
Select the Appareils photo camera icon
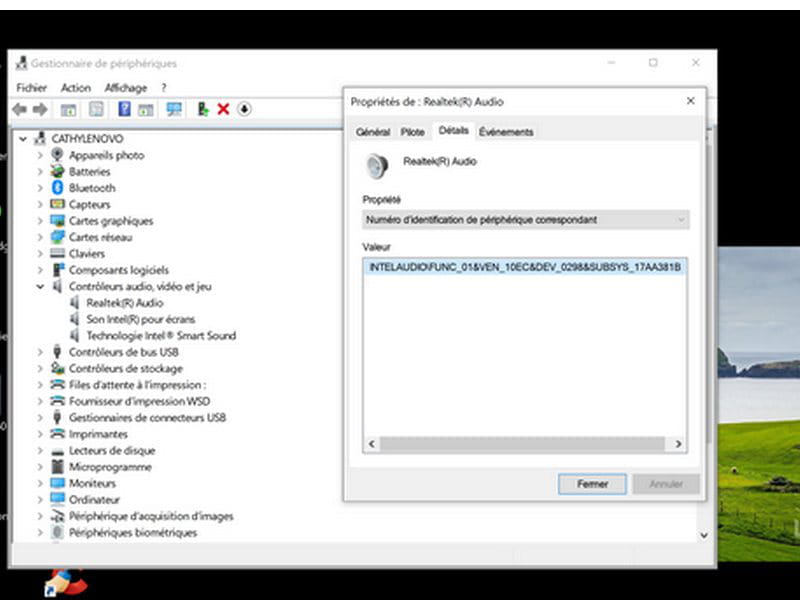coord(57,155)
